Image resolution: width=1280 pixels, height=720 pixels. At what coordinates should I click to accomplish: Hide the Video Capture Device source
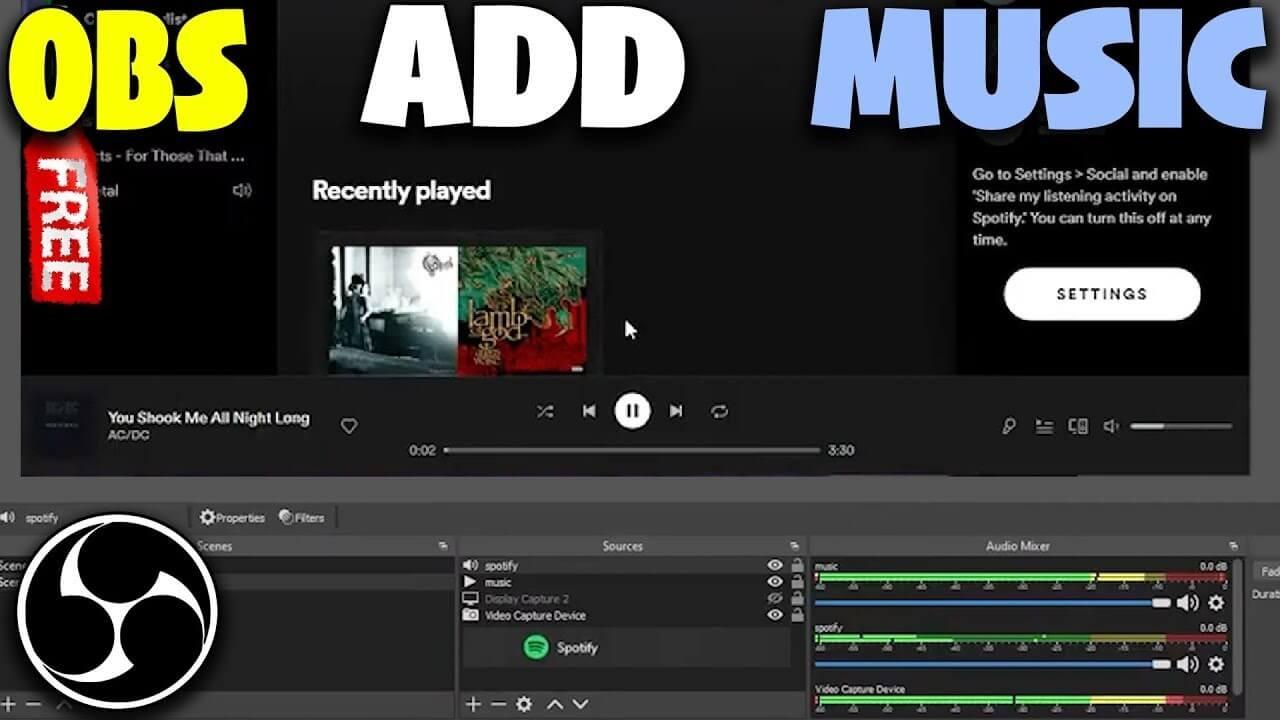coord(775,616)
